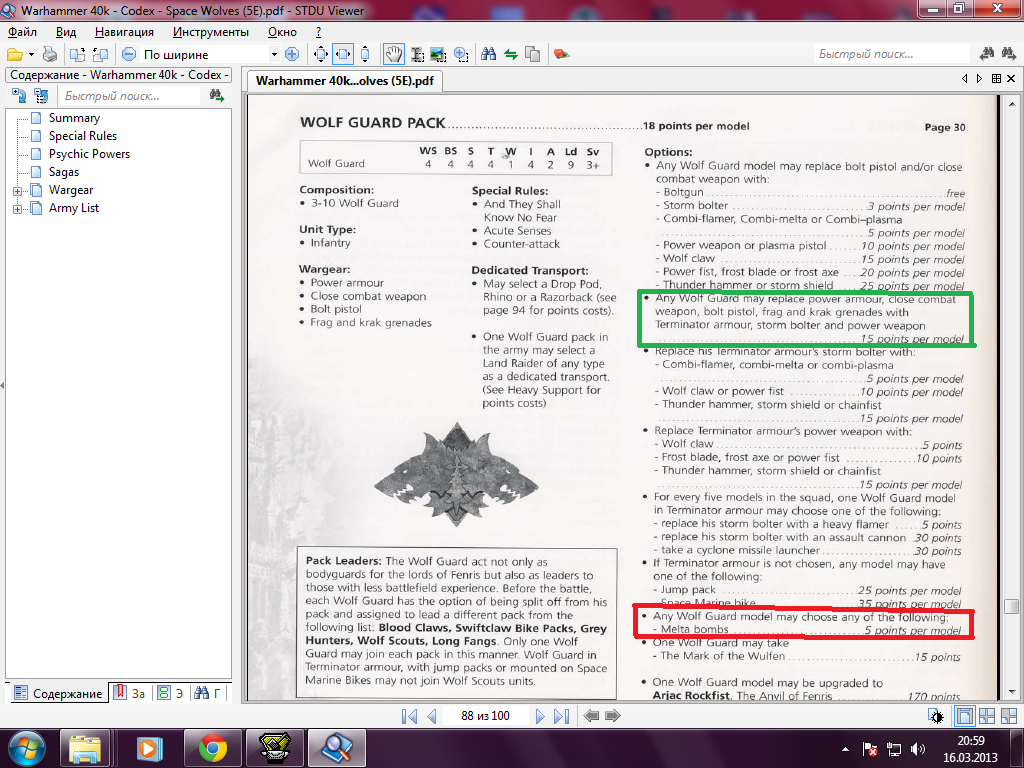
Task: Click the Print document icon
Action: pyautogui.click(x=50, y=55)
